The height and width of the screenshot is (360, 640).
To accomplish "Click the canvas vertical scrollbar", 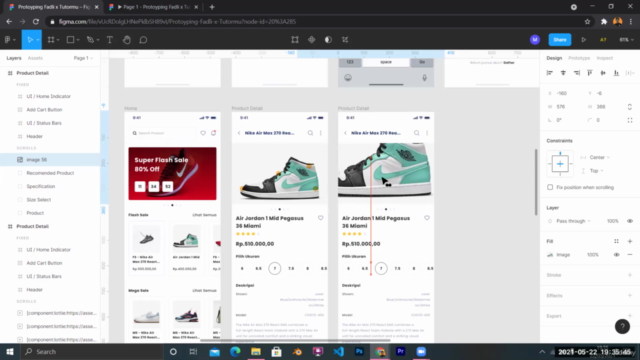I will pyautogui.click(x=536, y=182).
